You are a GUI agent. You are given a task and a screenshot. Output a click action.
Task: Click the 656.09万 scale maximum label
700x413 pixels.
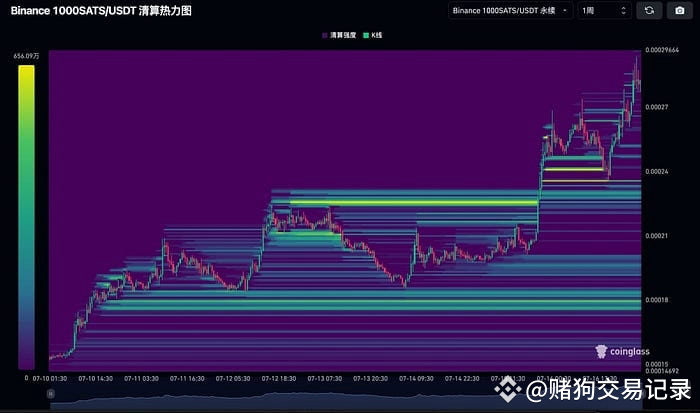(x=26, y=56)
